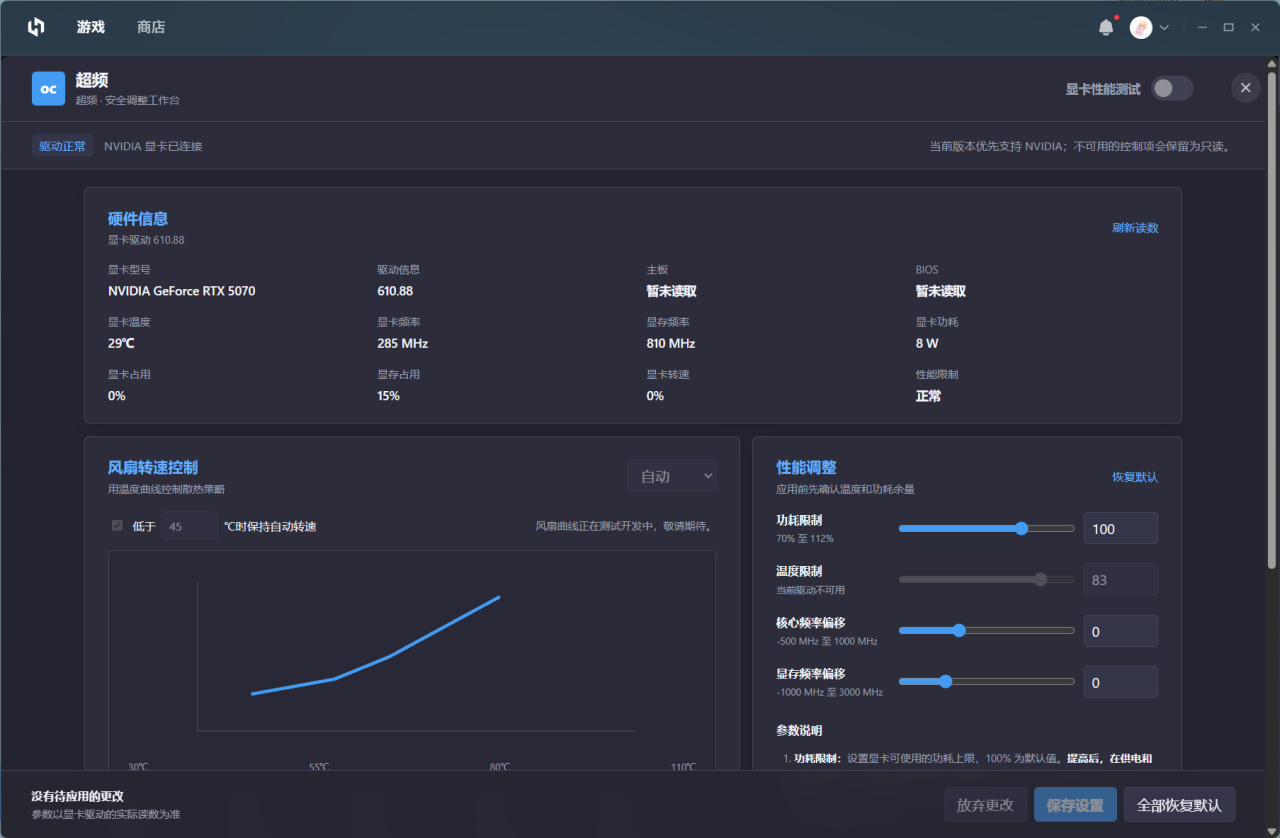1280x838 pixels.
Task: Click the 核心频率偏移 value field
Action: pyautogui.click(x=1120, y=631)
